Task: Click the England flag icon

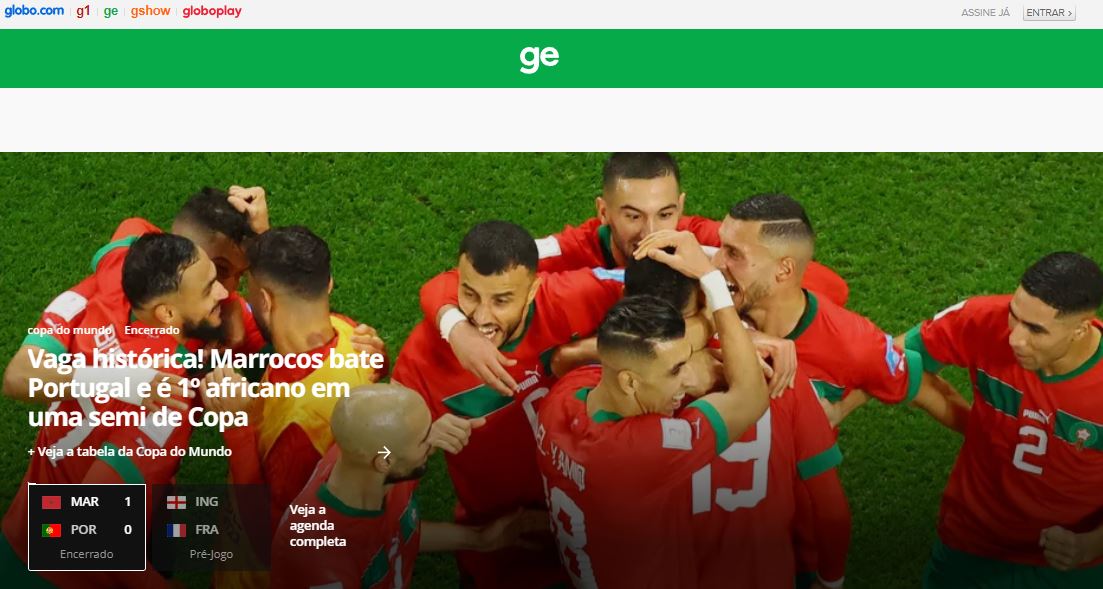Action: click(177, 502)
